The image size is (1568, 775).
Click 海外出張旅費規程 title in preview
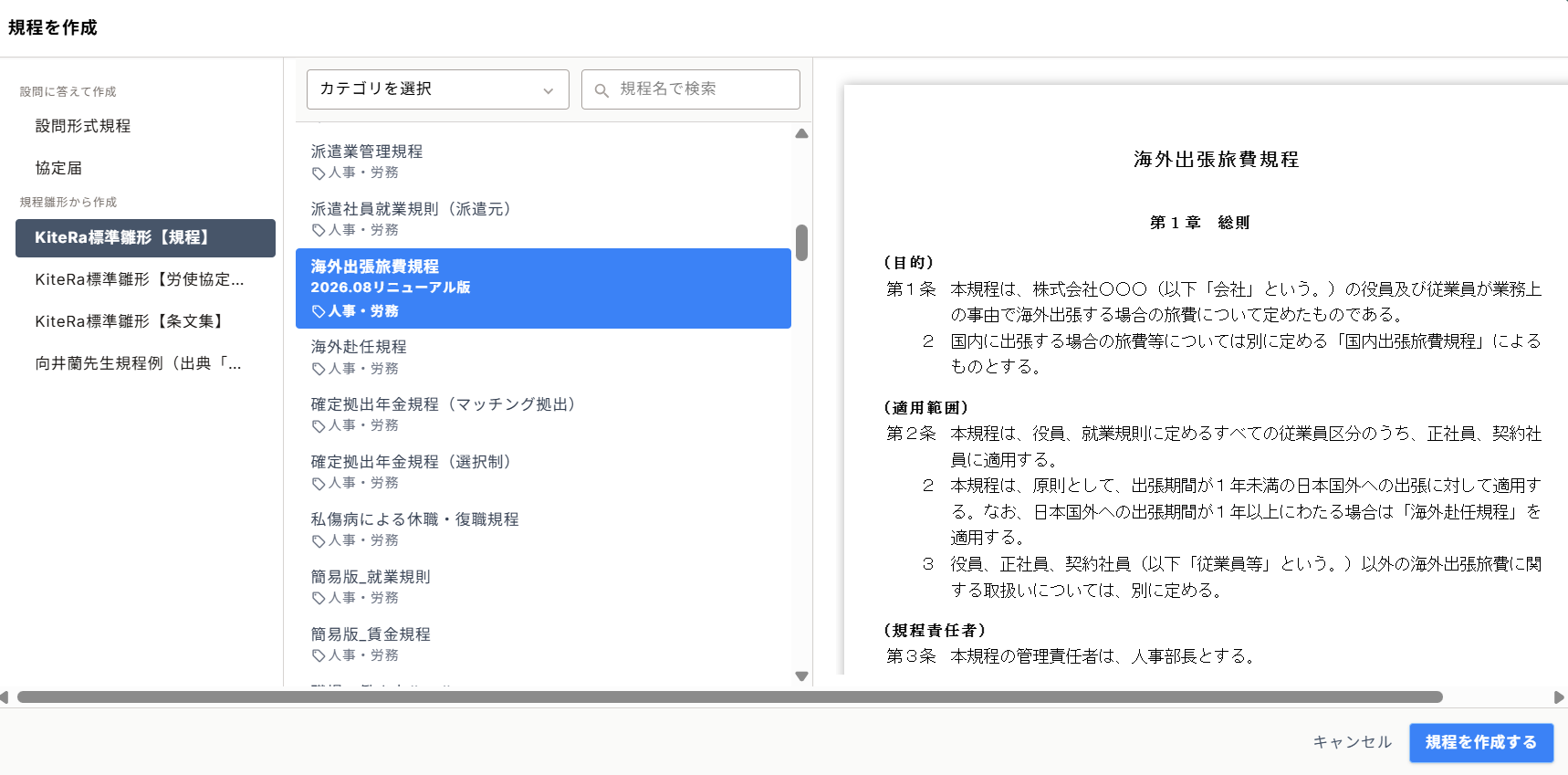(1216, 160)
